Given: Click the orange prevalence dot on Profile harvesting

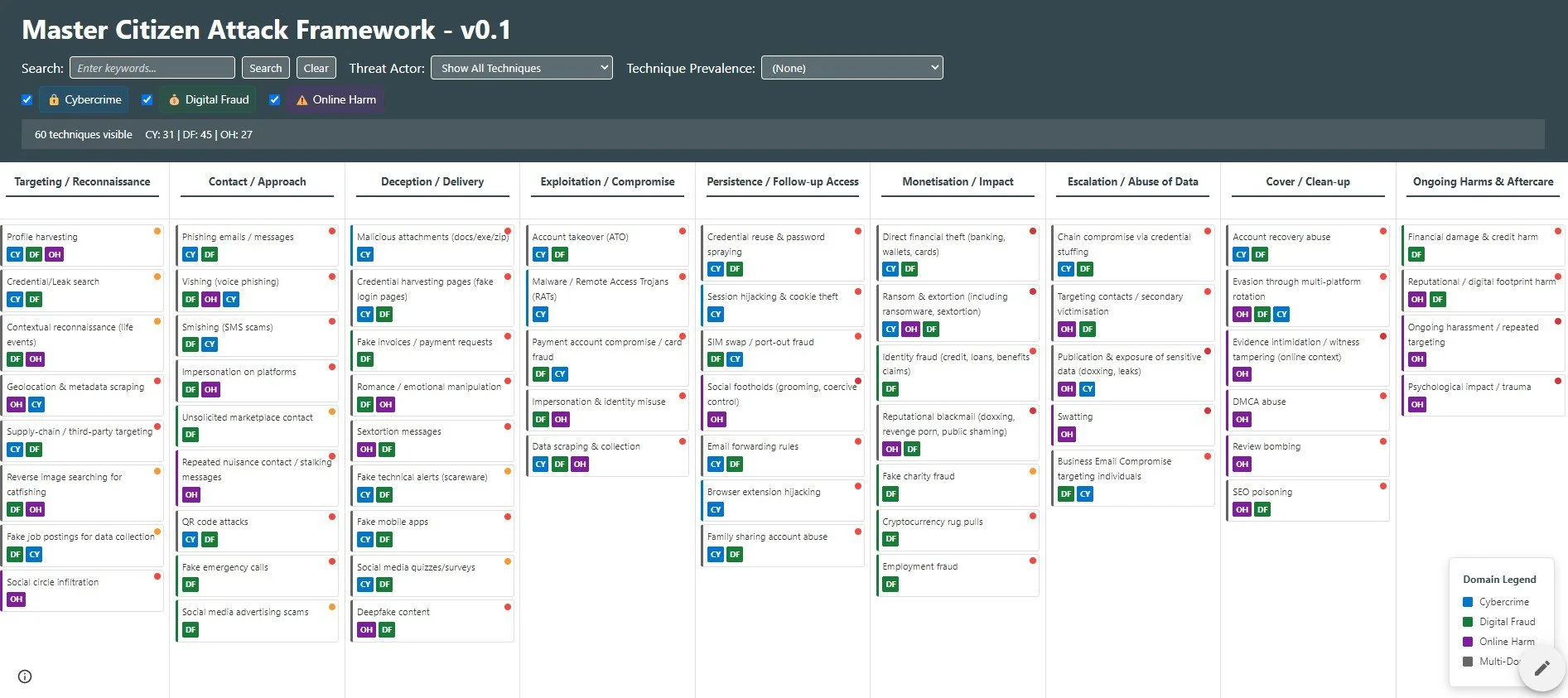Looking at the screenshot, I should coord(157,231).
